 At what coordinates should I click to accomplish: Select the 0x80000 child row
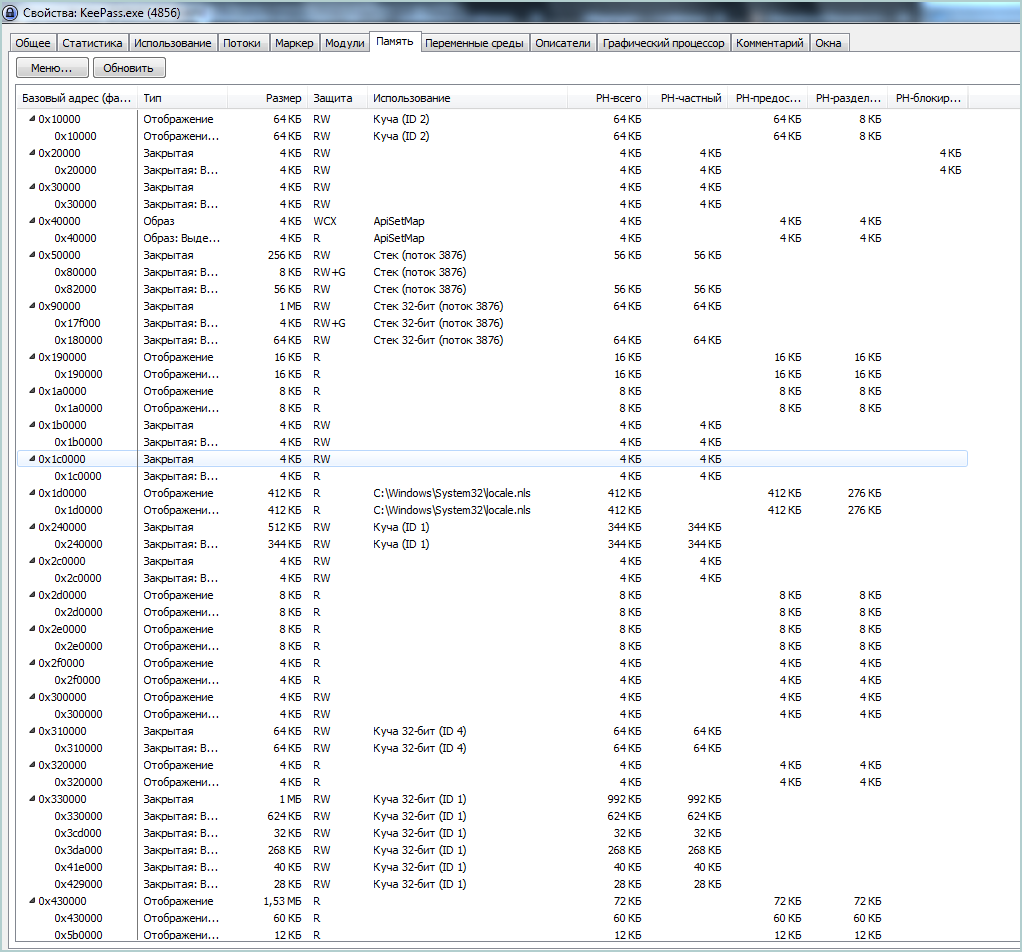tap(492, 272)
